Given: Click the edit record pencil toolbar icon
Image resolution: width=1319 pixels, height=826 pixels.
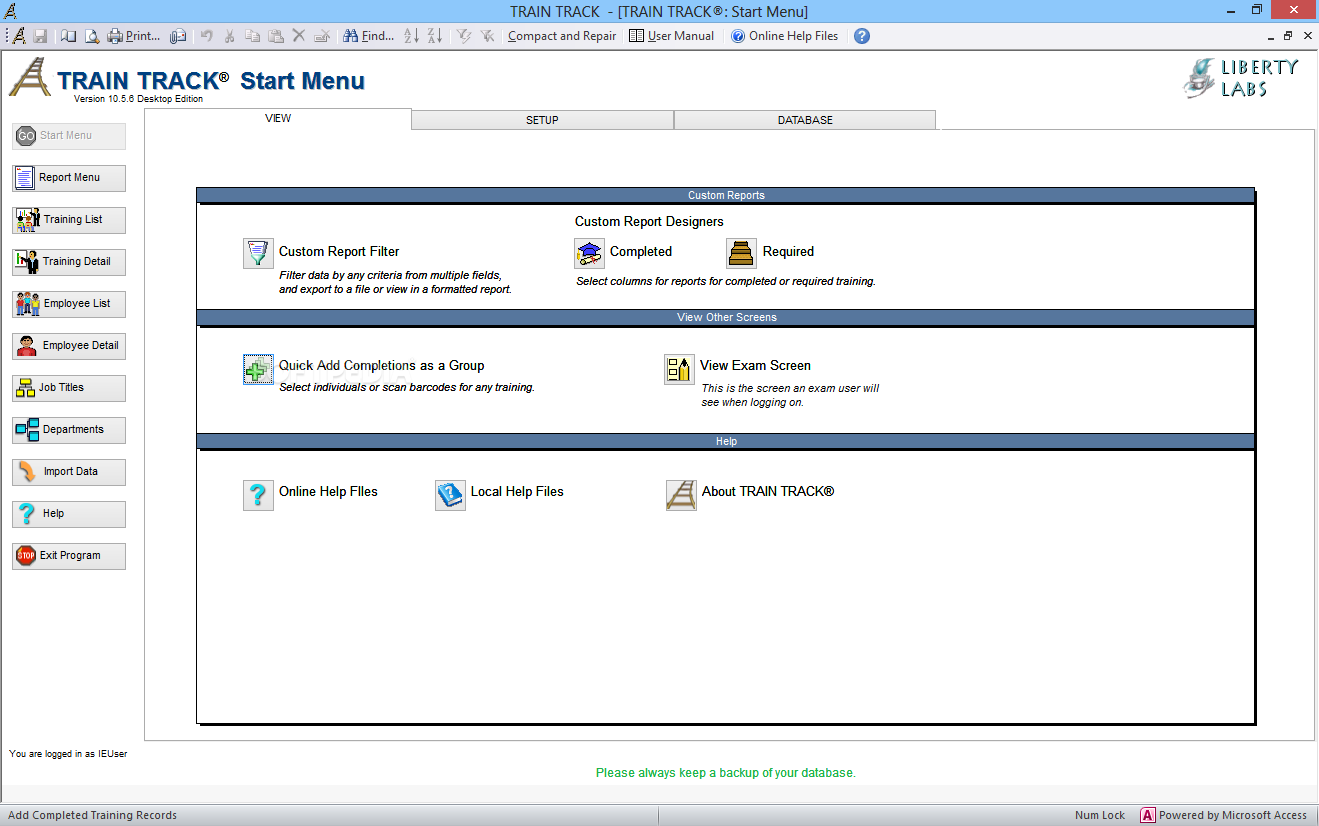Looking at the screenshot, I should (322, 36).
